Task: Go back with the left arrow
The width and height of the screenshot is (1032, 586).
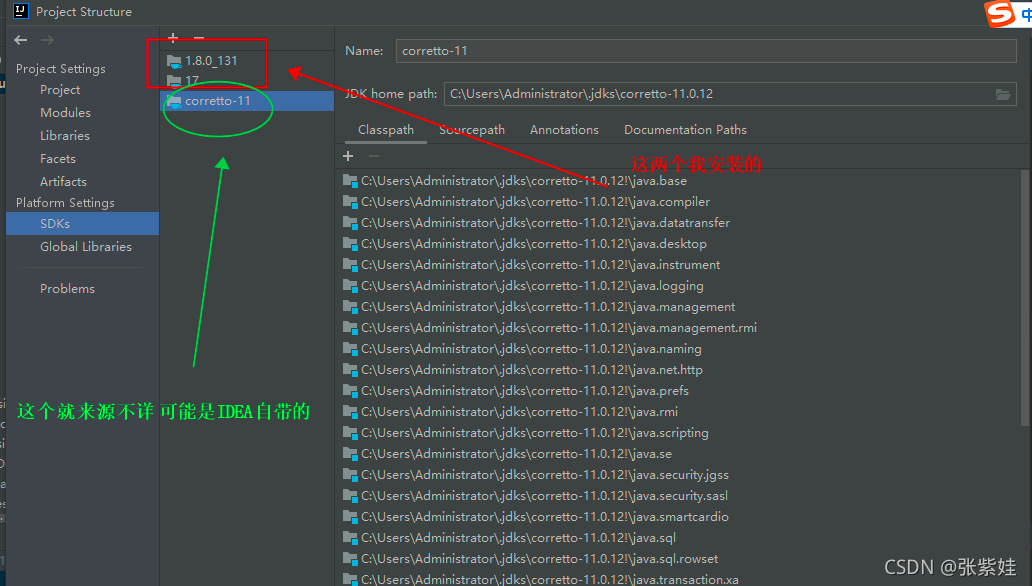Action: [20, 40]
